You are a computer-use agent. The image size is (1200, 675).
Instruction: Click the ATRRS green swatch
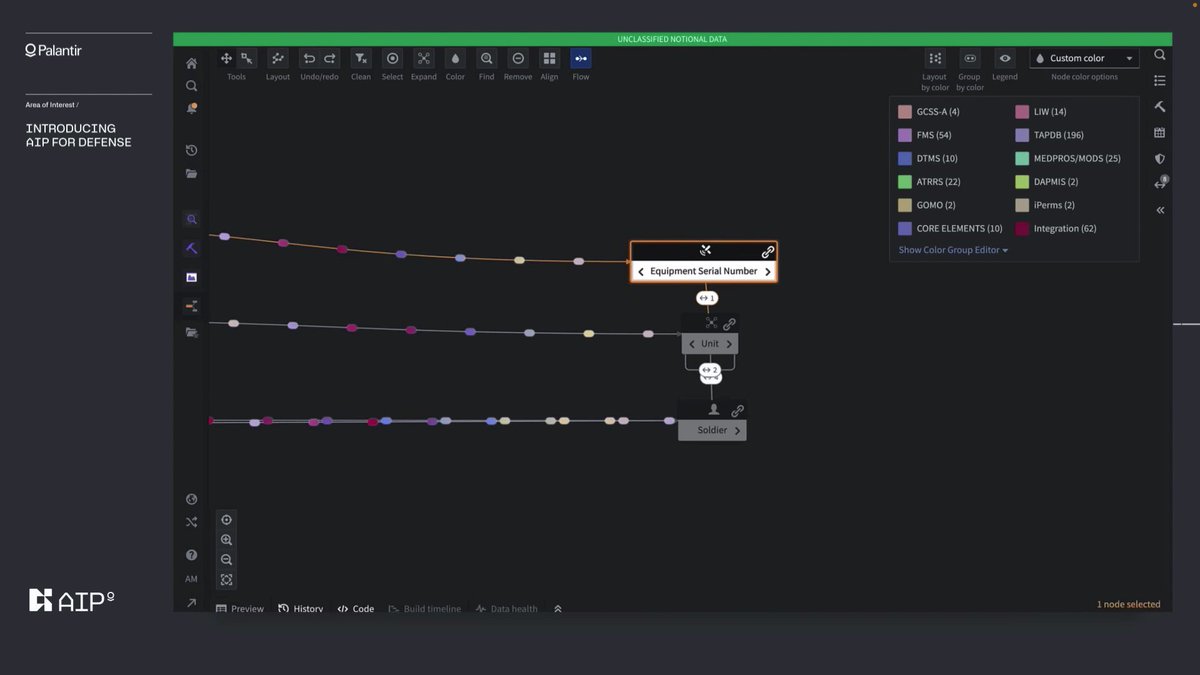905,182
